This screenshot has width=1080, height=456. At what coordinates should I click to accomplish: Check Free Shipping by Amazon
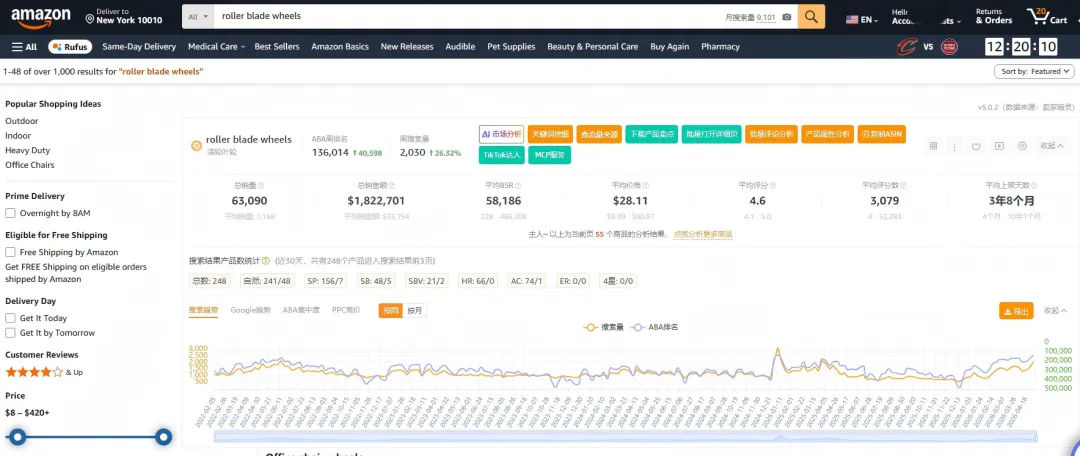click(x=10, y=252)
